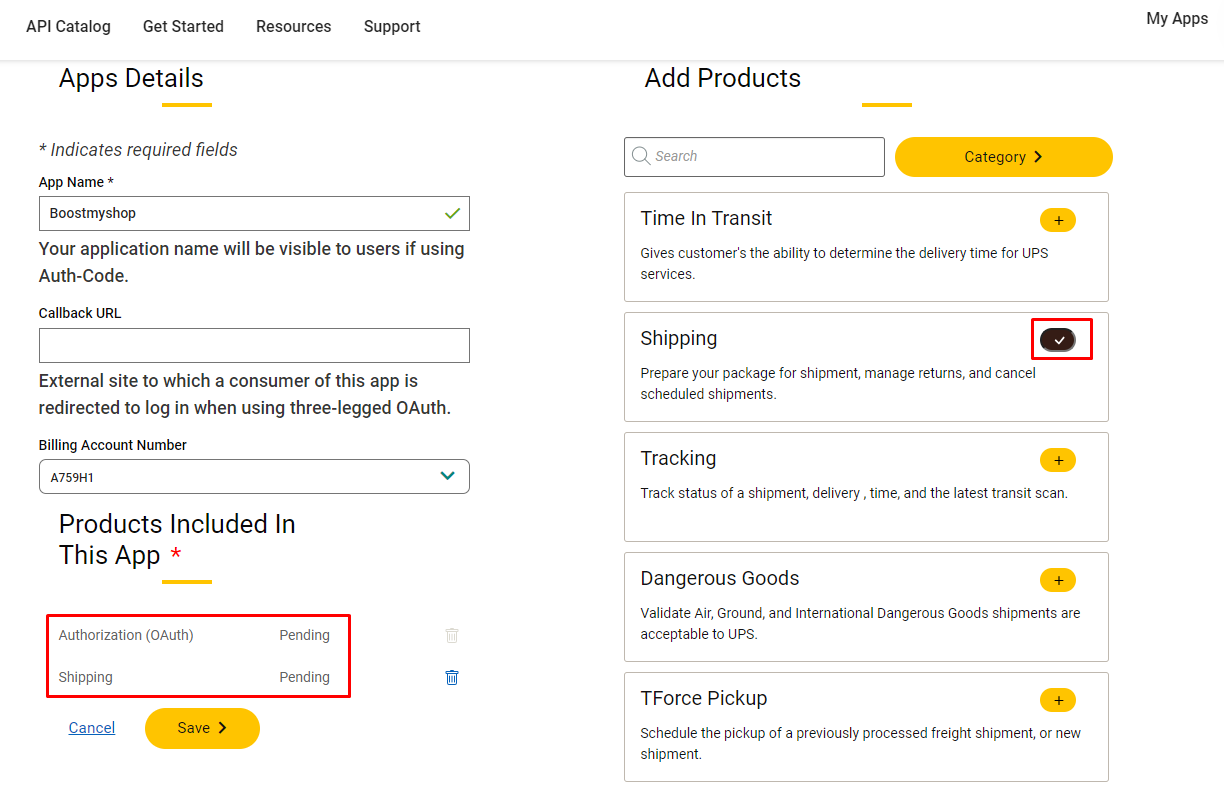Cancel editing the app
The width and height of the screenshot is (1224, 792).
click(92, 728)
